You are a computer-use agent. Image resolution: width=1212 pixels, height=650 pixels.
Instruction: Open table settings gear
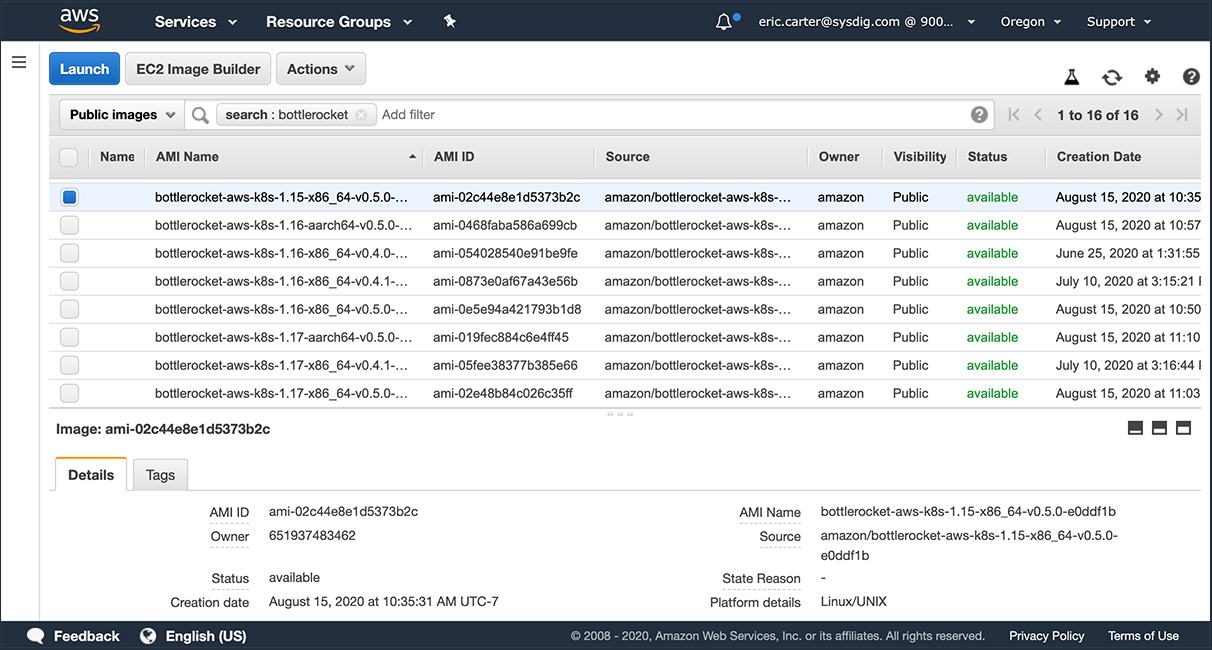coord(1152,76)
